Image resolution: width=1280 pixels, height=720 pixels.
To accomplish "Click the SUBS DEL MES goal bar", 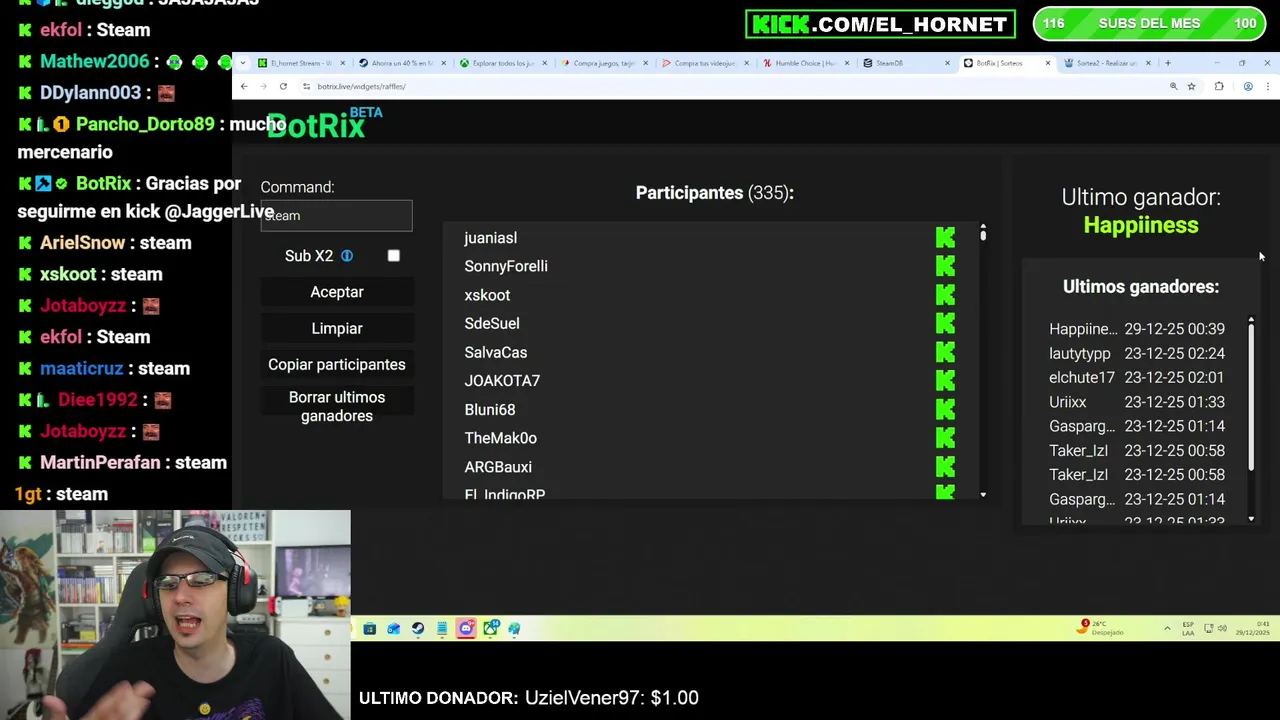I will pyautogui.click(x=1149, y=24).
